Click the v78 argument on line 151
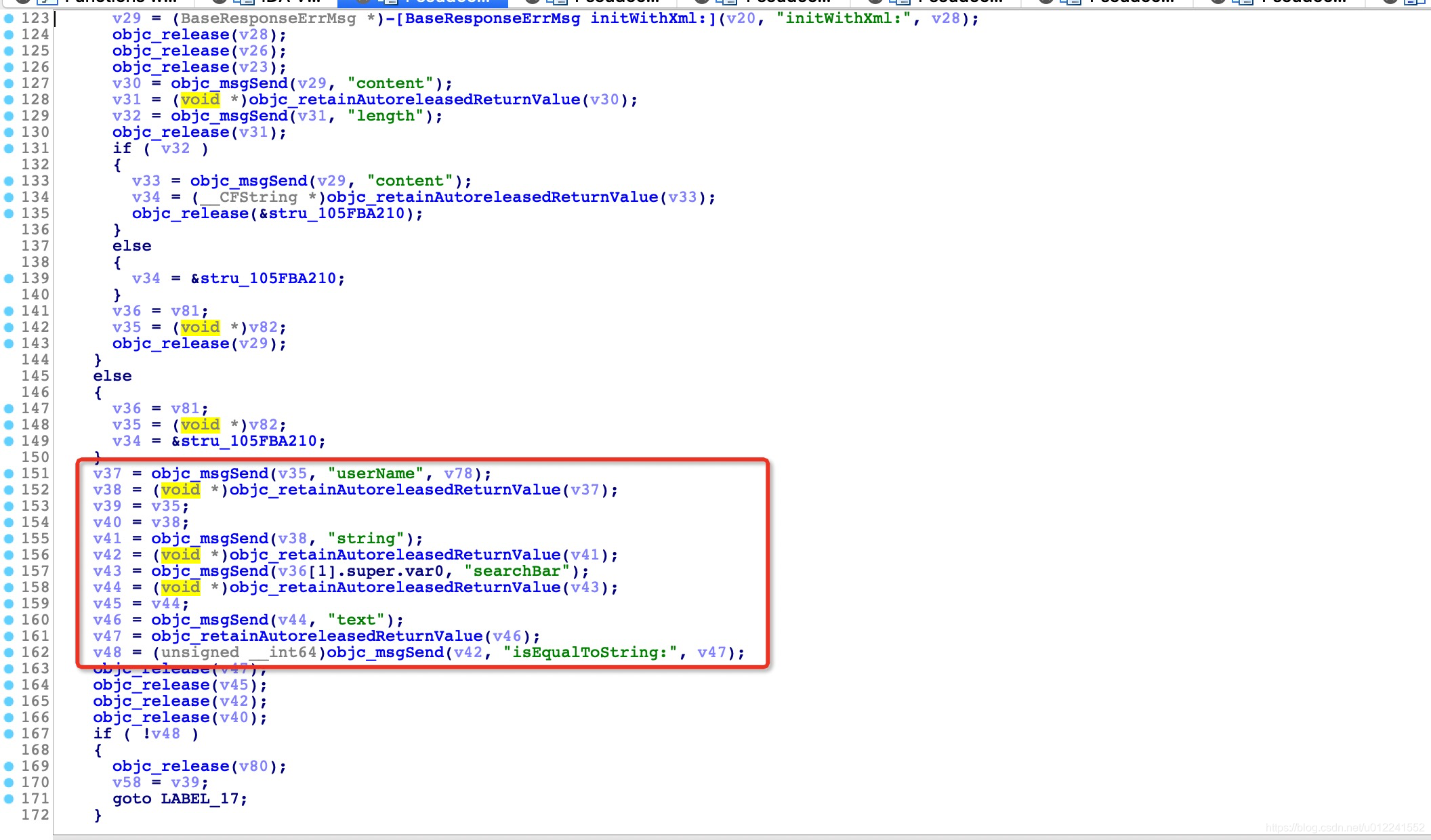Viewport: 1431px width, 840px height. pos(458,474)
